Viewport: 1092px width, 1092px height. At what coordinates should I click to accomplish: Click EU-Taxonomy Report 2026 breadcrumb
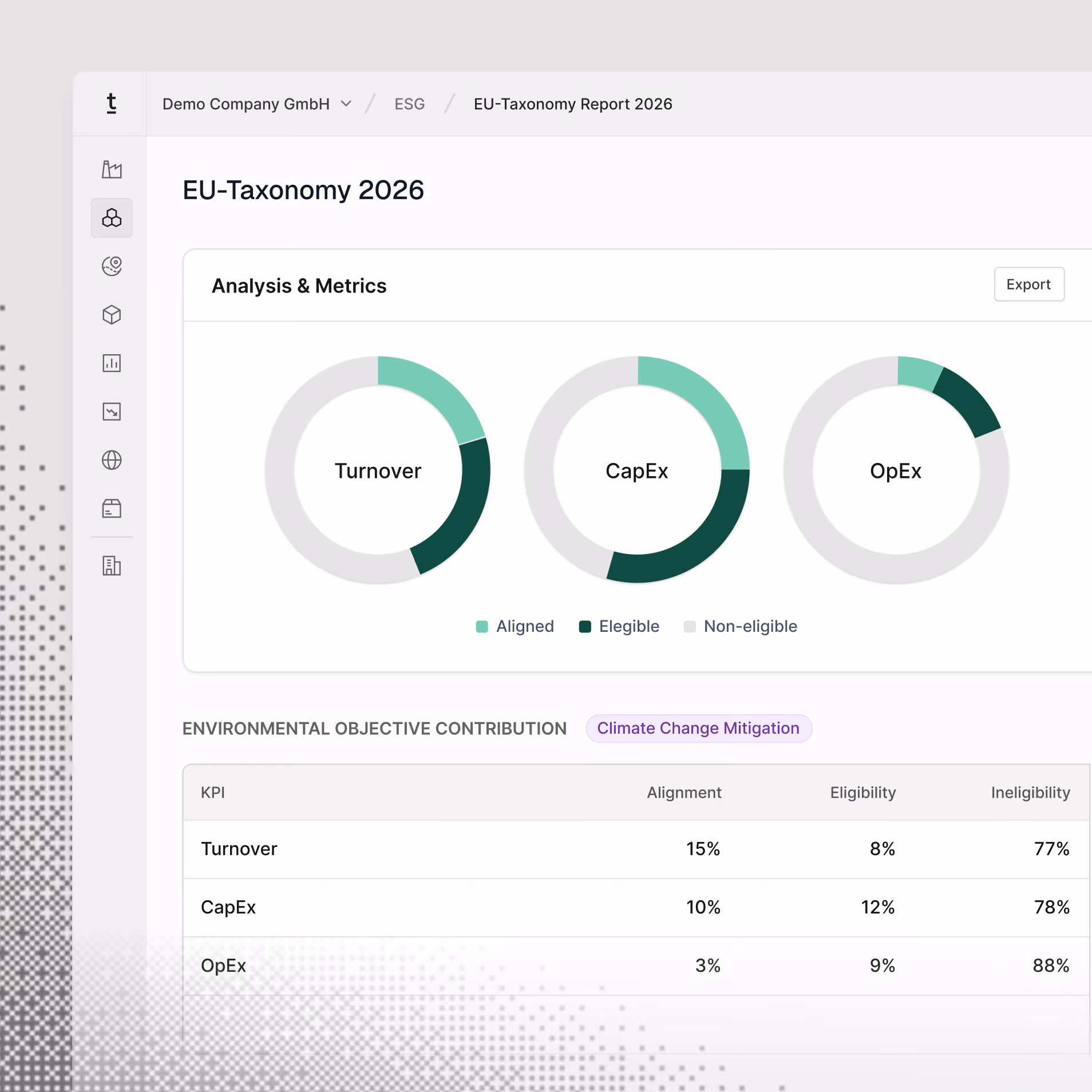click(573, 104)
